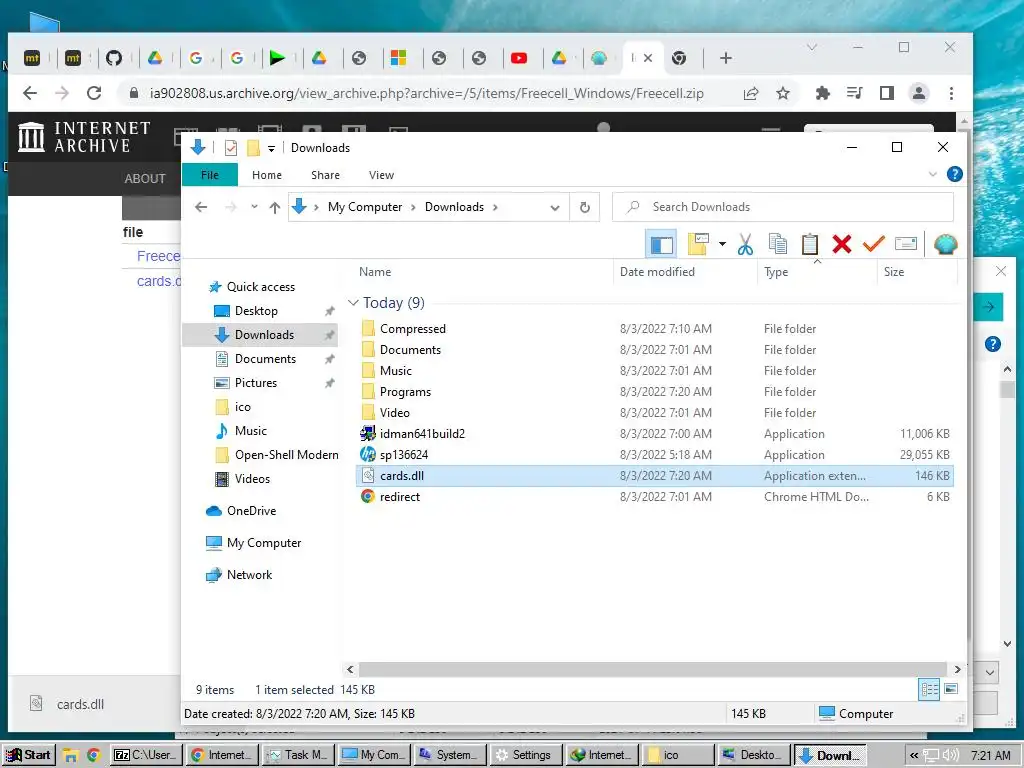Click the Email envelope toolbar icon

906,244
